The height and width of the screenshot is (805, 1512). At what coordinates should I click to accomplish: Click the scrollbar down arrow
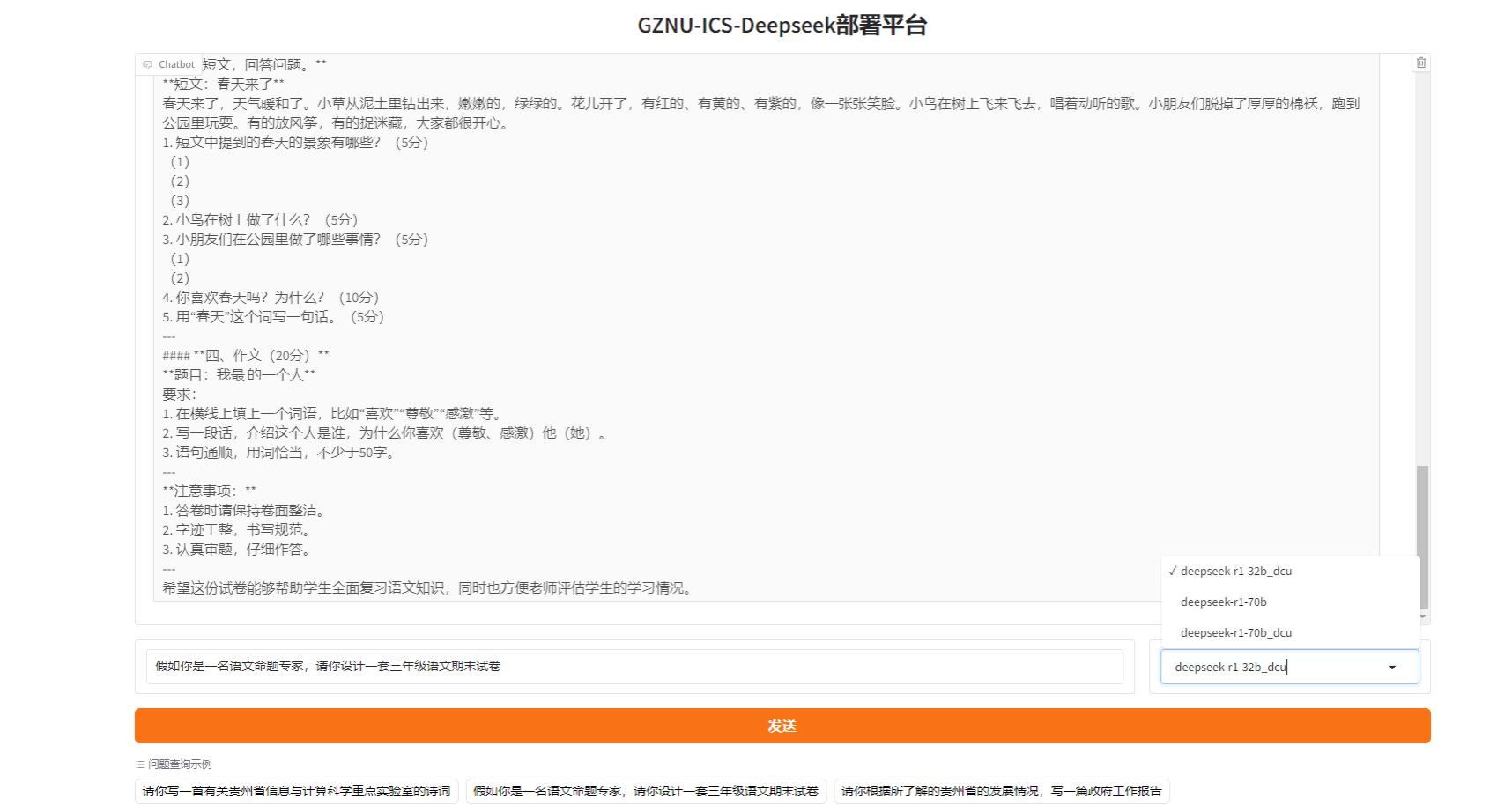1422,617
